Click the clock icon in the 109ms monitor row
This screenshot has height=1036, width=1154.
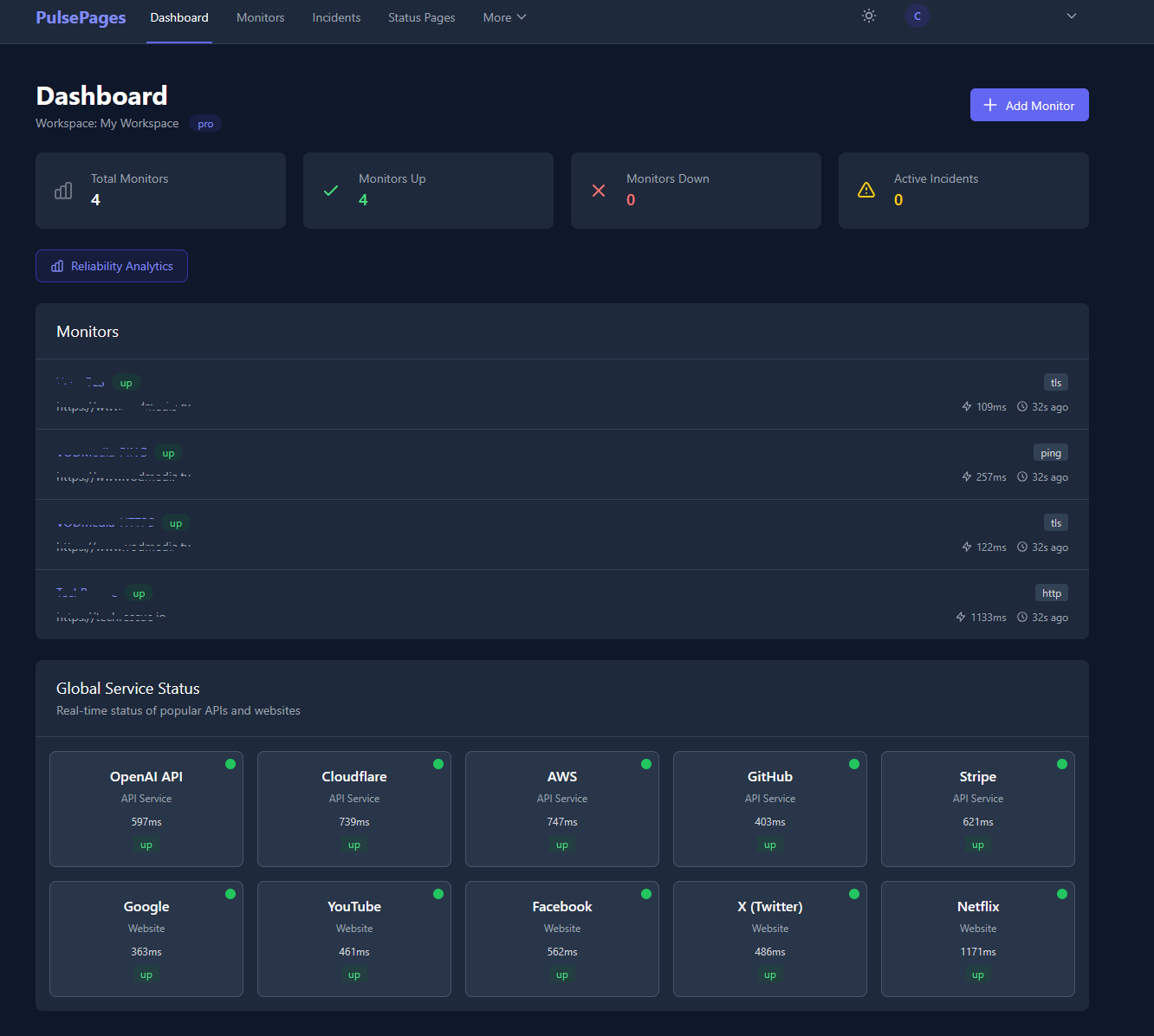point(1022,406)
